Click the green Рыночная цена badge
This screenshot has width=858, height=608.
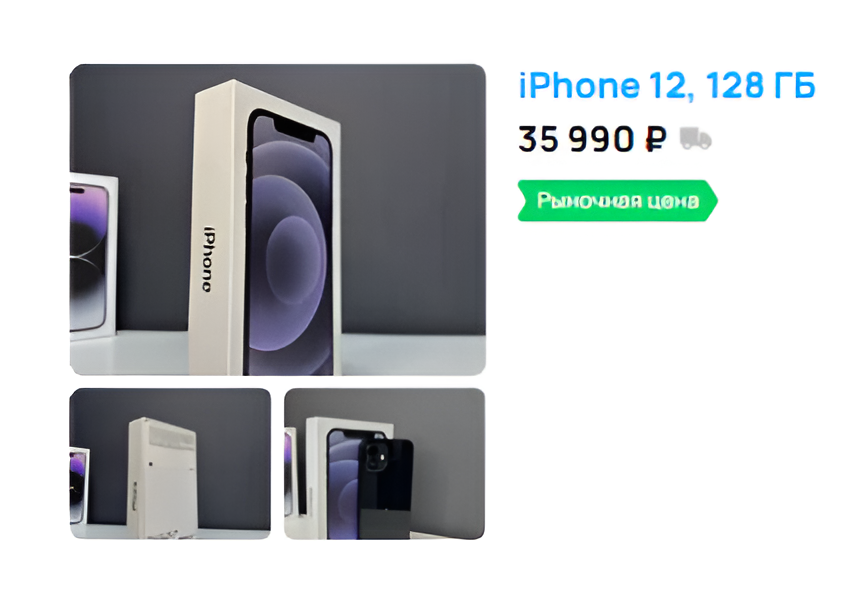click(x=617, y=200)
